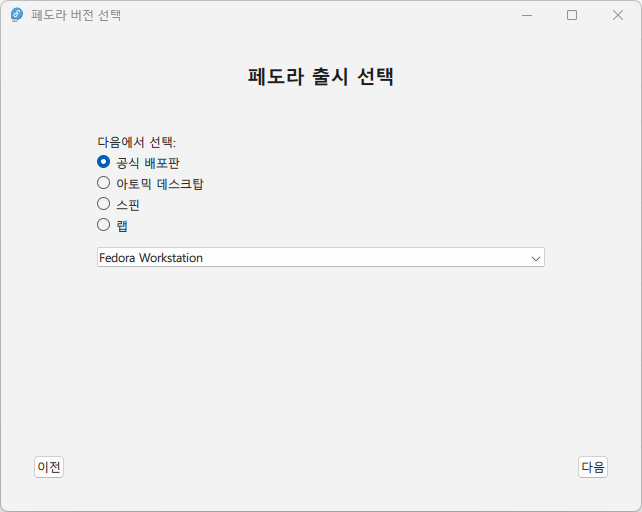Click the 페도라 버전 선택 title text
The image size is (642, 512).
pyautogui.click(x=76, y=15)
